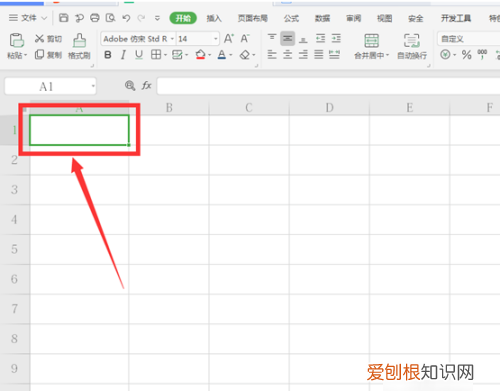
Task: Switch to the Formulas (公式) tab
Action: pos(291,18)
